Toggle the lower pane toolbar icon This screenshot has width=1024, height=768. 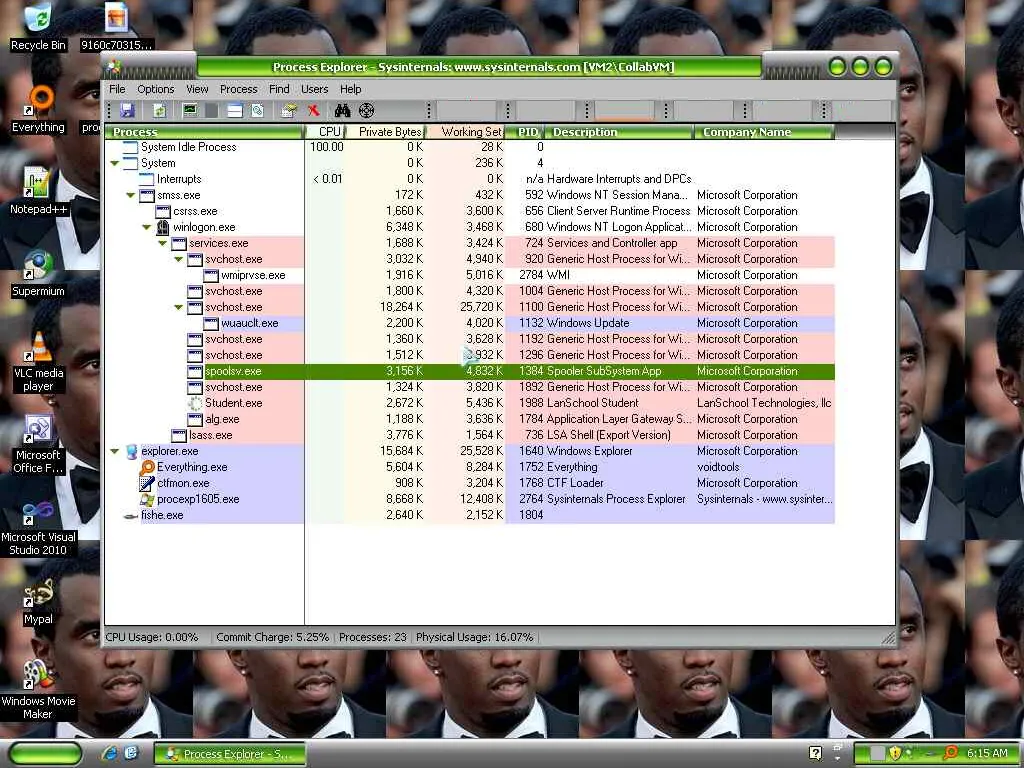(x=234, y=110)
